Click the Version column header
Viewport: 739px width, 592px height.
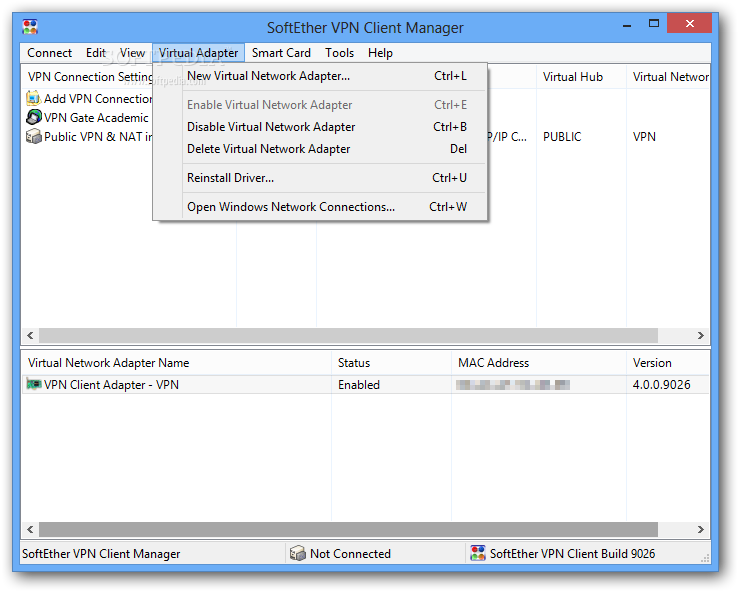[x=668, y=363]
